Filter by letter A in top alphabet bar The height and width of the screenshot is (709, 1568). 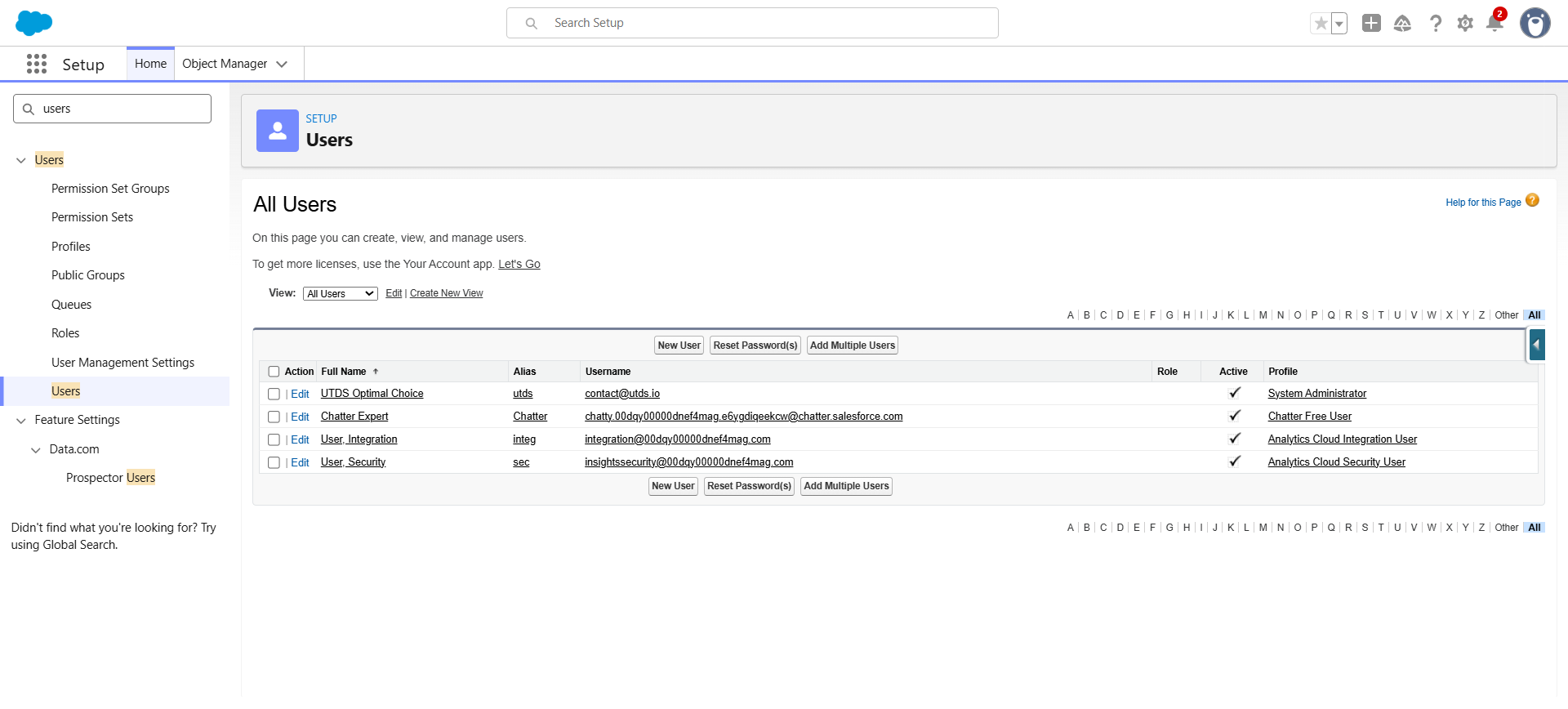point(1071,315)
